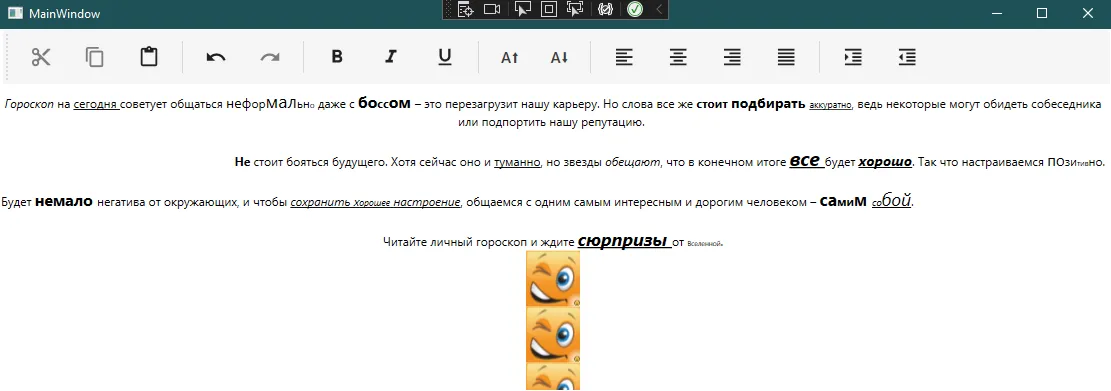Click the underlined word "туманно"
The height and width of the screenshot is (391, 1111).
click(517, 162)
